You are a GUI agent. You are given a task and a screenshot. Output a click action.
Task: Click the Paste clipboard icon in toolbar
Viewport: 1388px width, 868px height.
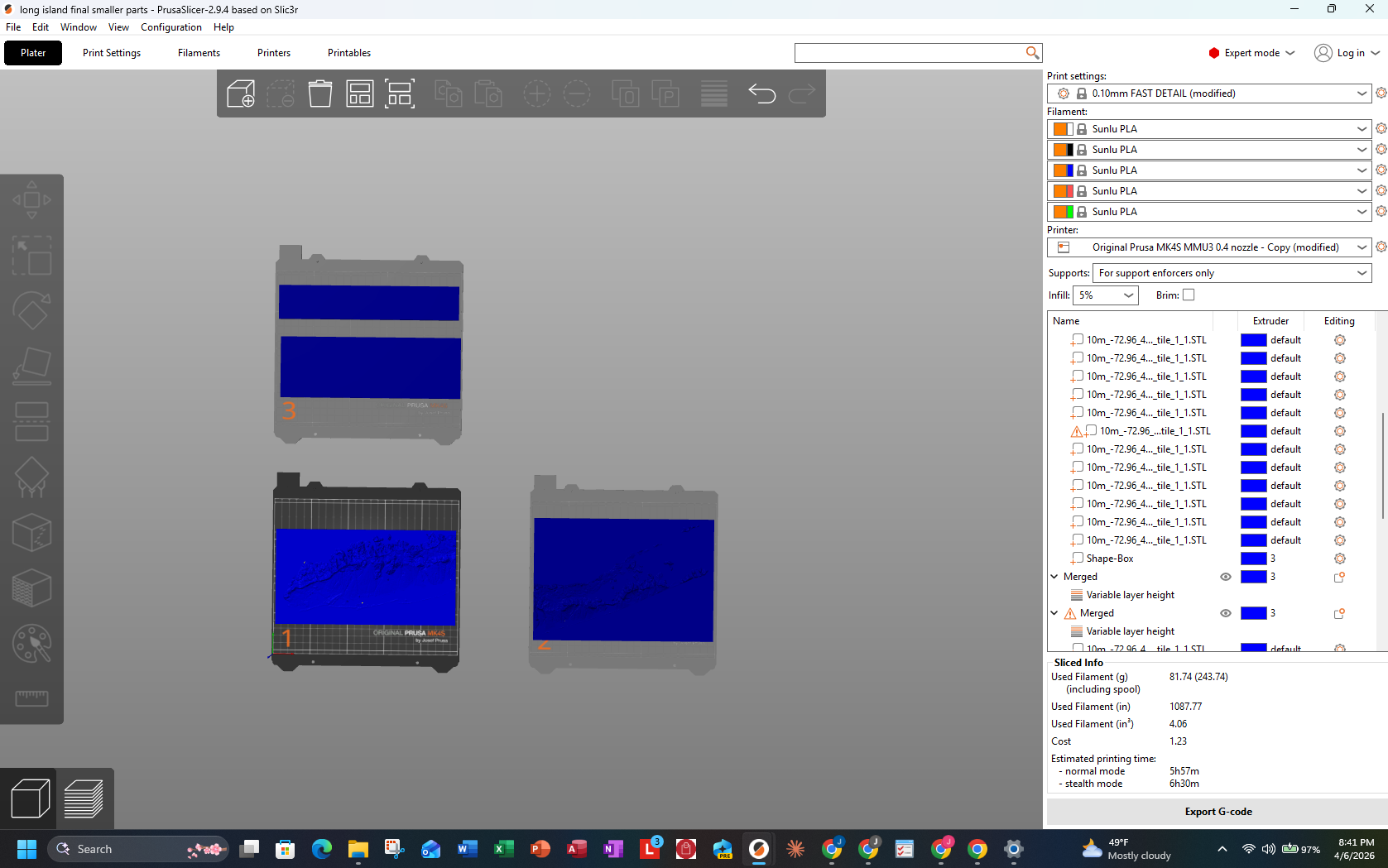(488, 94)
